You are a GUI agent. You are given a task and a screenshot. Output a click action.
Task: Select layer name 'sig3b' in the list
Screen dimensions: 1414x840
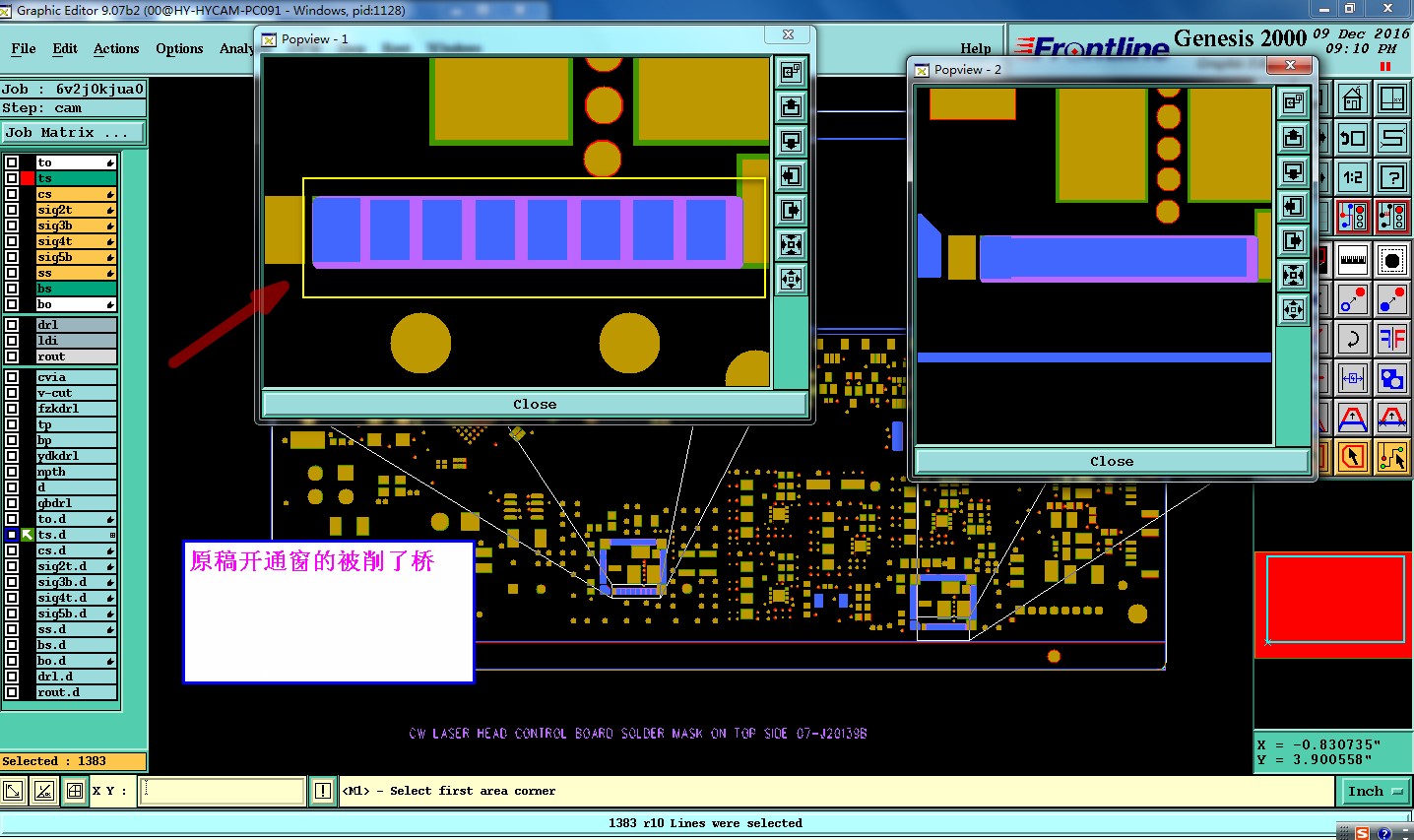(x=76, y=226)
